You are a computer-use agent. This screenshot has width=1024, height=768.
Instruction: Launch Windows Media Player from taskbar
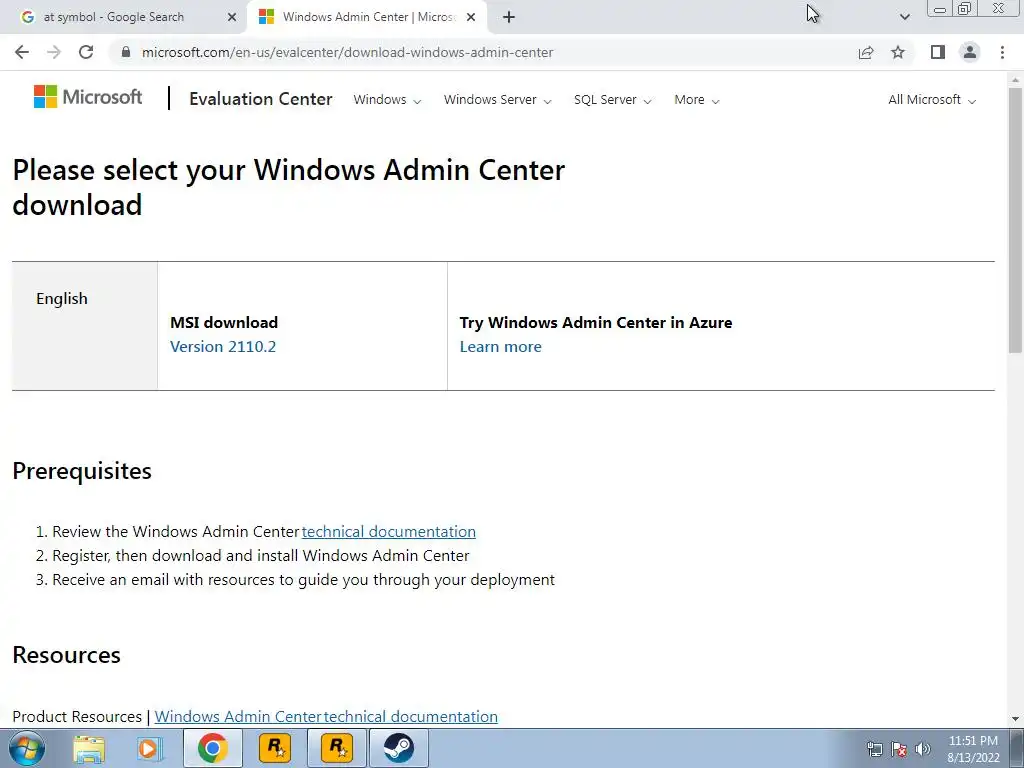point(149,748)
